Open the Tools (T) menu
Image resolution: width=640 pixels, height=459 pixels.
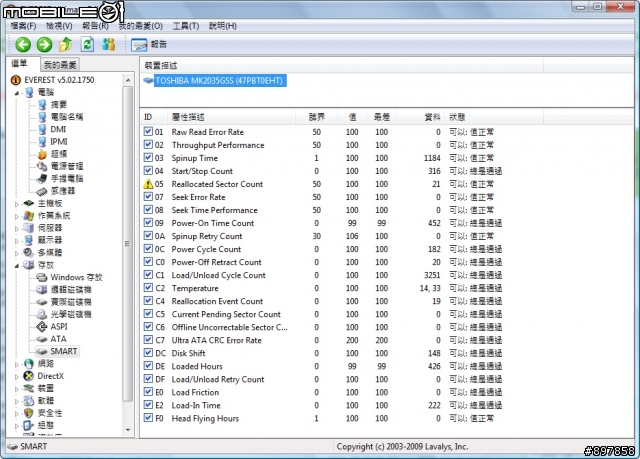coord(186,26)
